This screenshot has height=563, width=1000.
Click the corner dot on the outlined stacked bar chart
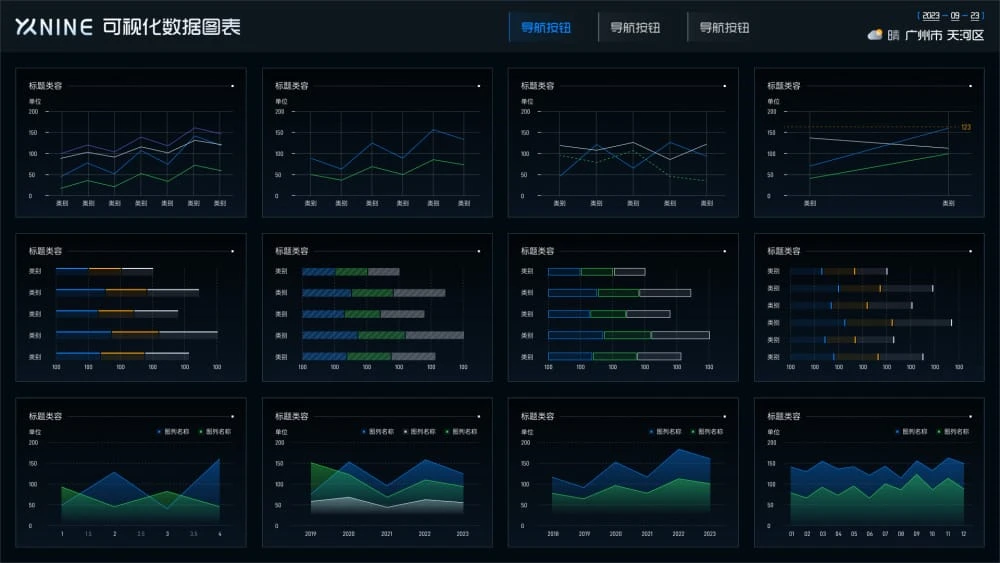(x=724, y=251)
